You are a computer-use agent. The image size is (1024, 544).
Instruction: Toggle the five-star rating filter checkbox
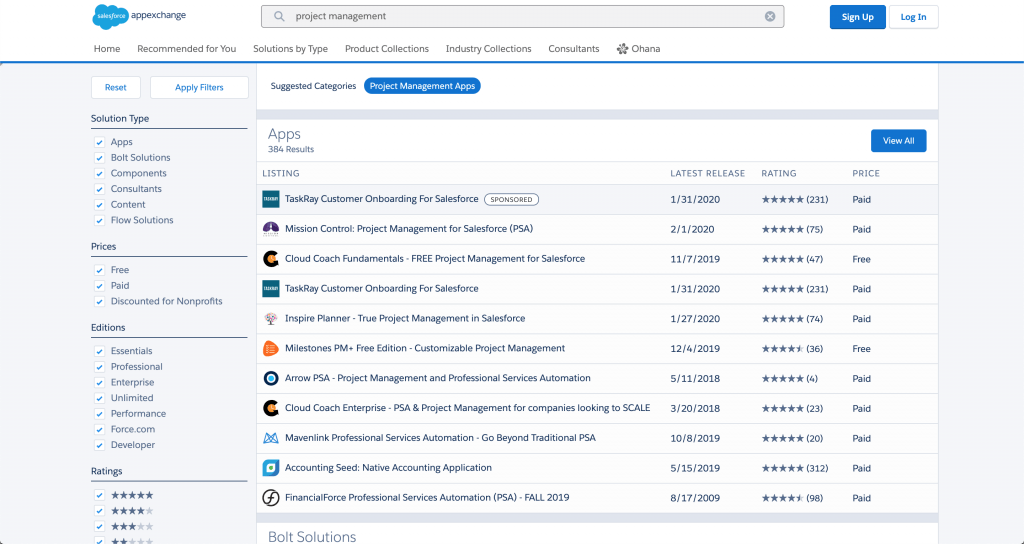click(x=99, y=495)
